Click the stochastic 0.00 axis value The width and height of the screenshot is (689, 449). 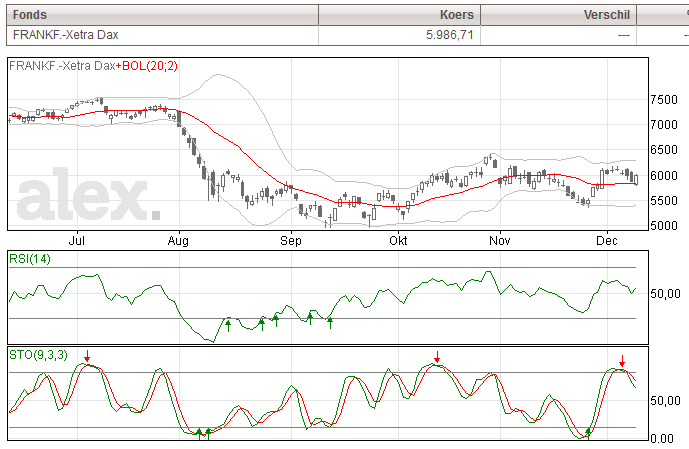[x=662, y=438]
